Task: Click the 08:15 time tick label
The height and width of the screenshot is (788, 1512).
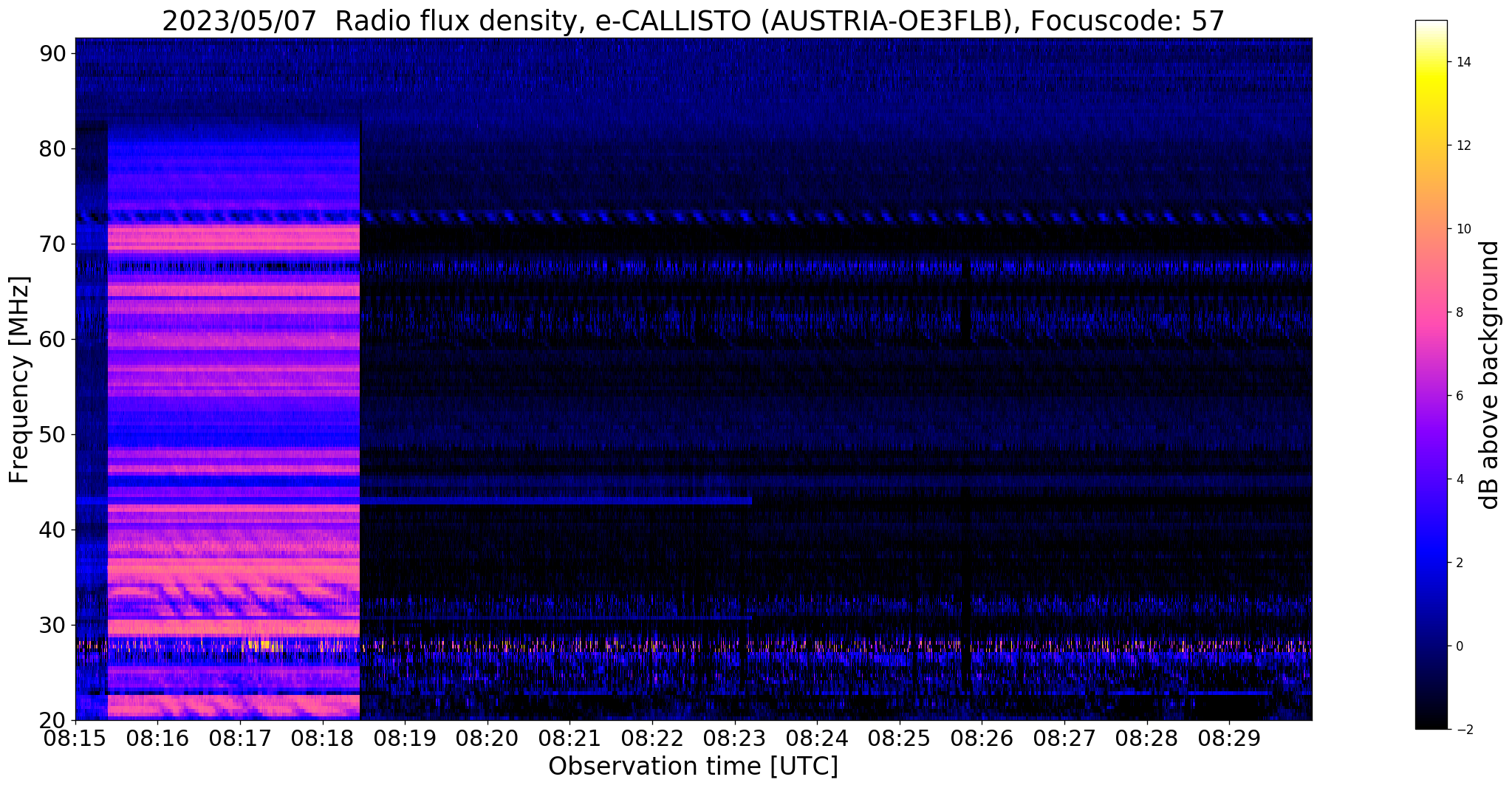Action: coord(75,738)
